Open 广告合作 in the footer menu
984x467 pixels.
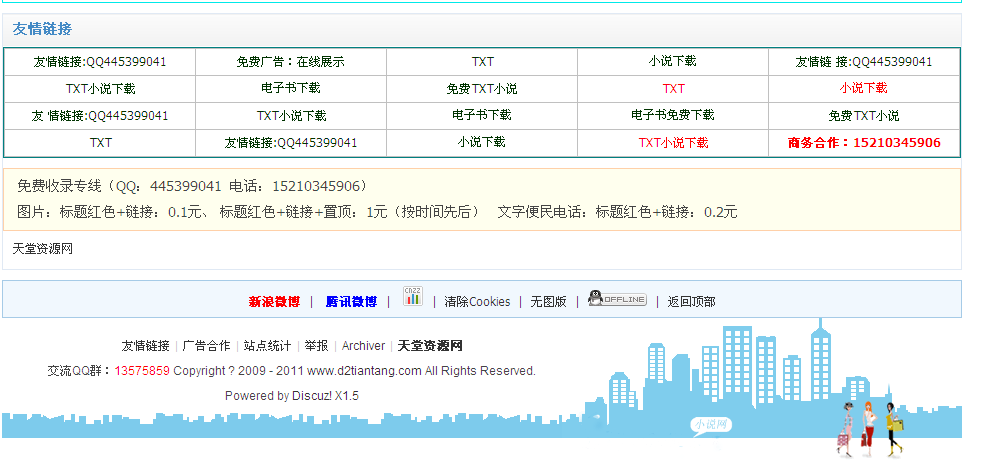(x=206, y=346)
